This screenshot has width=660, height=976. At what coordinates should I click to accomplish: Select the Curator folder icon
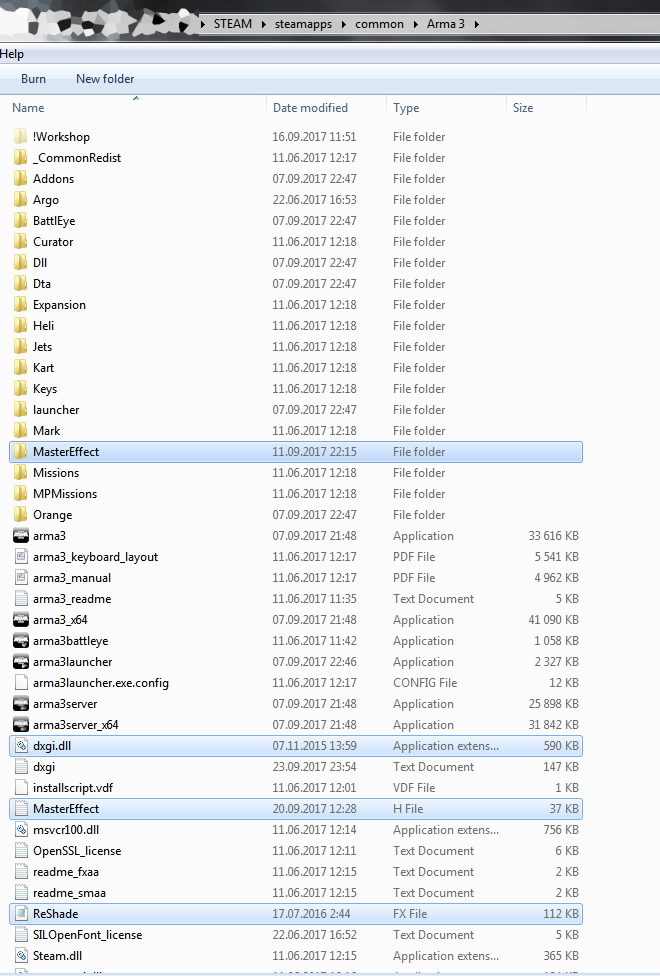pyautogui.click(x=21, y=242)
